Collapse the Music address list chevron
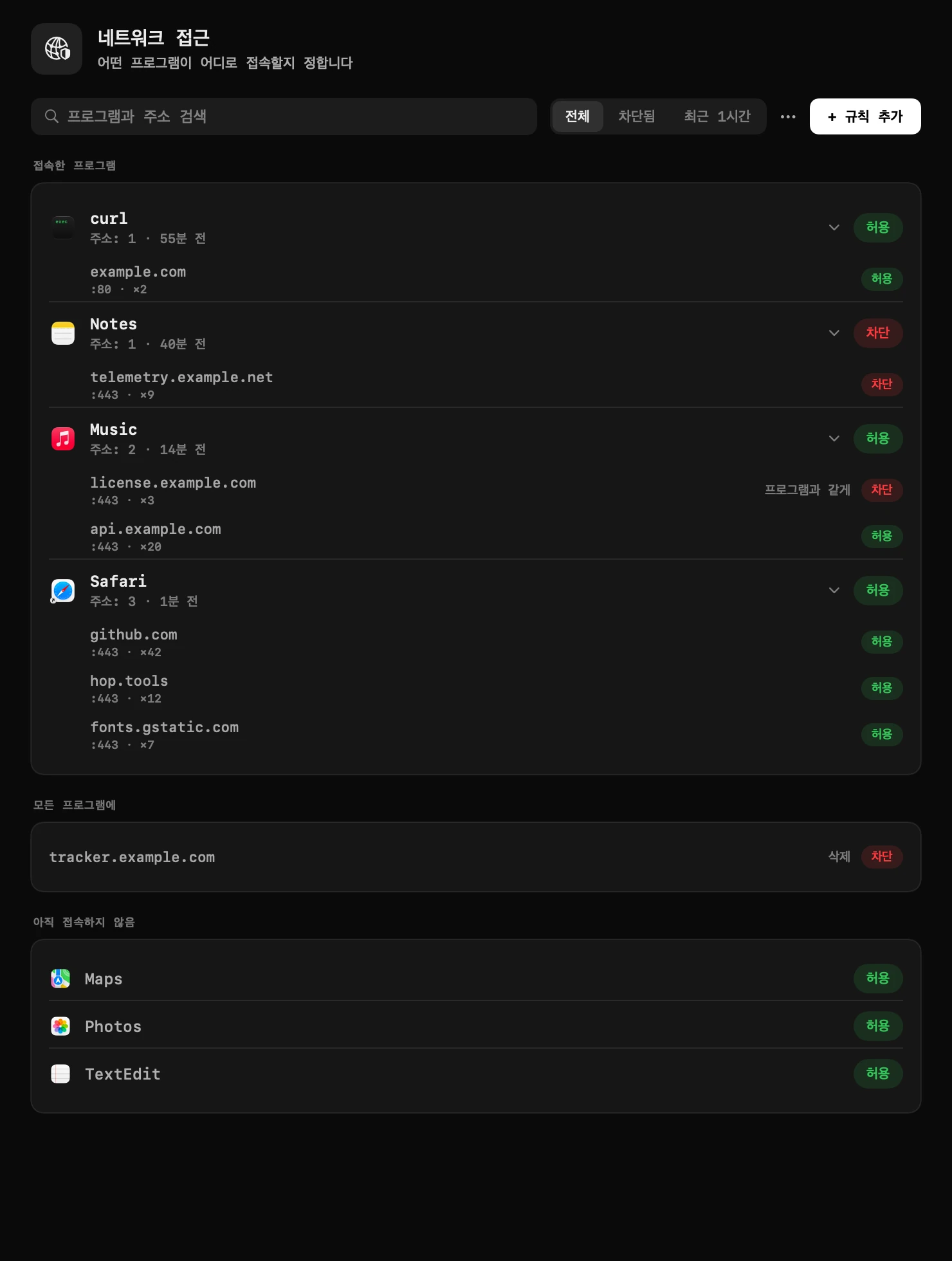This screenshot has height=1261, width=952. [x=834, y=439]
